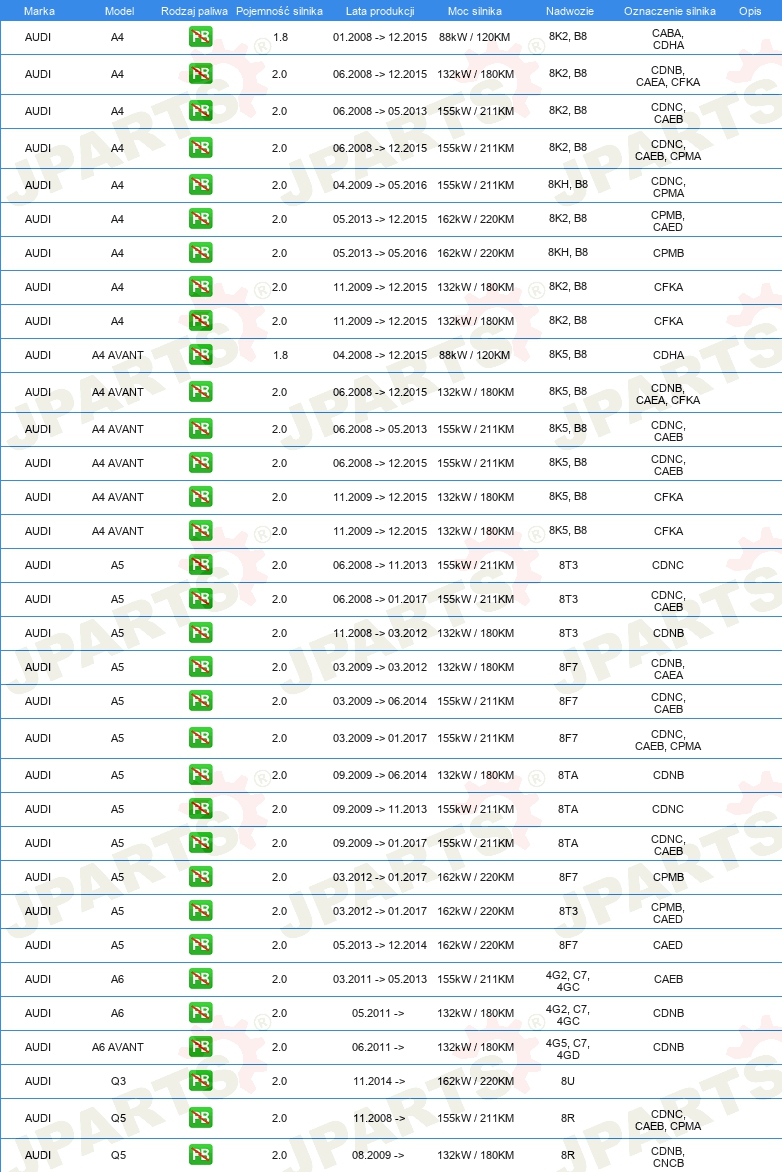
Task: Click fuel icon in A5 03.2009 -> 03.2012 row
Action: point(200,667)
